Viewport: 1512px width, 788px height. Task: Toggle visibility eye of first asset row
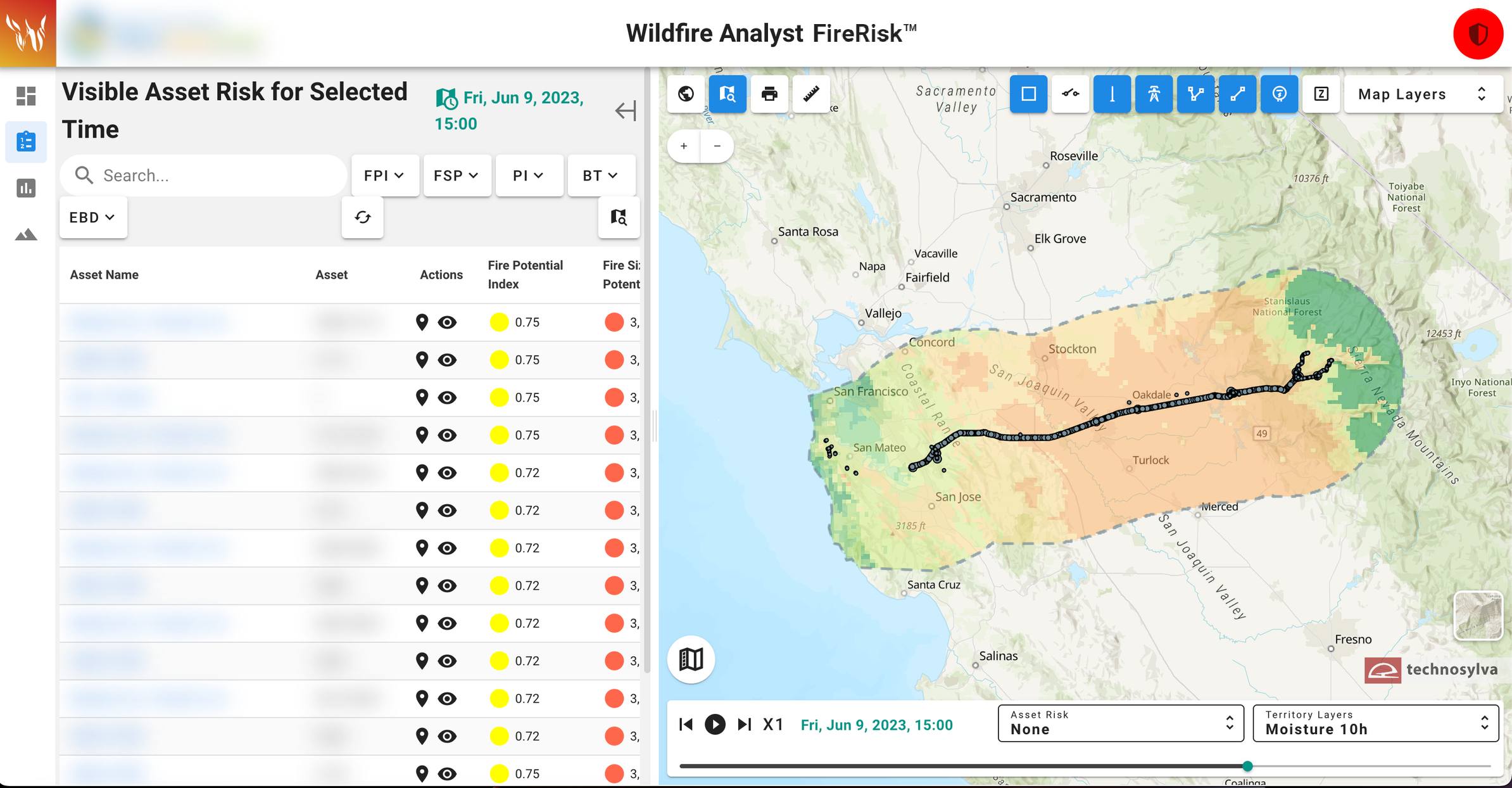[447, 322]
